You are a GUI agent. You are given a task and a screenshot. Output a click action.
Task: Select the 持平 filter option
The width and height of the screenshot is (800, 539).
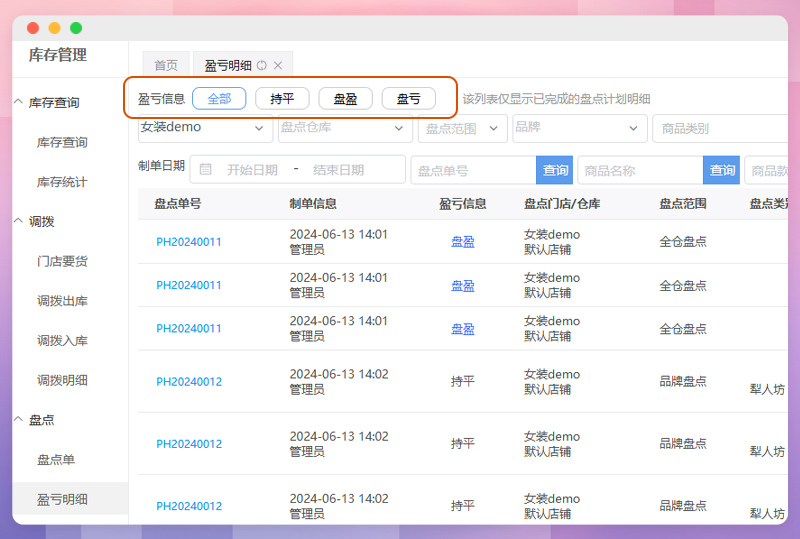tap(282, 99)
